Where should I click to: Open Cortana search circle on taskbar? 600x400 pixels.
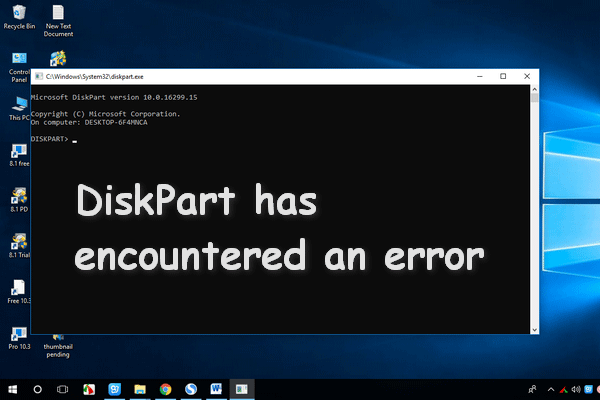pos(38,389)
